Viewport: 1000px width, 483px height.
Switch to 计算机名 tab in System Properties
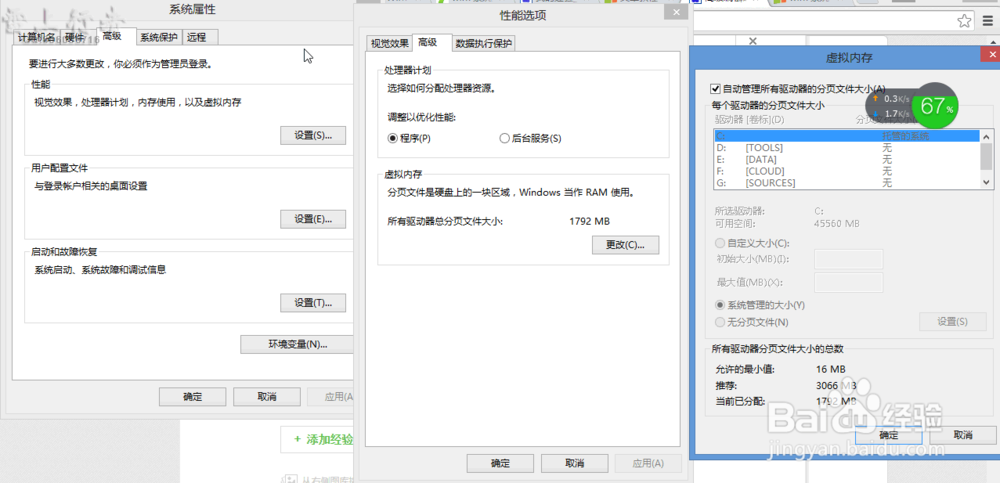point(36,38)
